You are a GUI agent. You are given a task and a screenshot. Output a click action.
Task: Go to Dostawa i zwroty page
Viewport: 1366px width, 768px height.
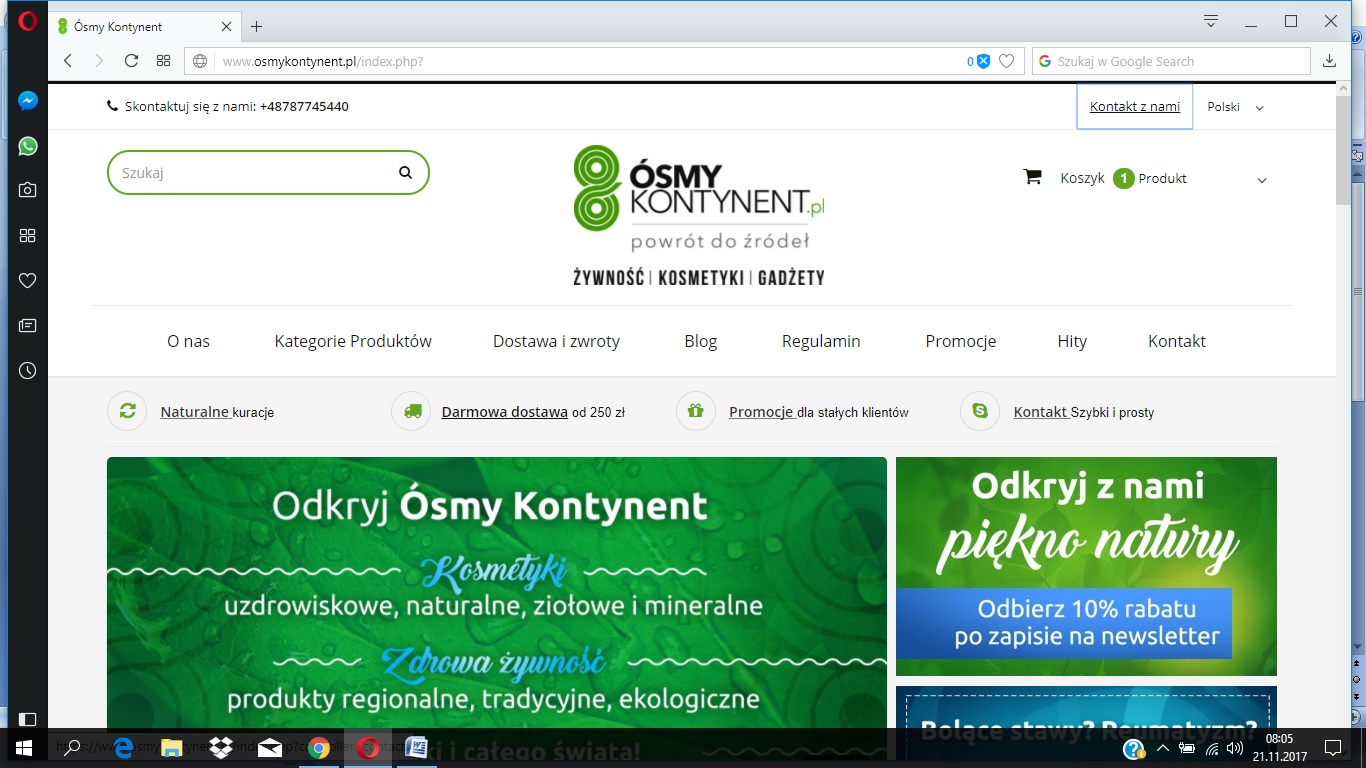(556, 341)
